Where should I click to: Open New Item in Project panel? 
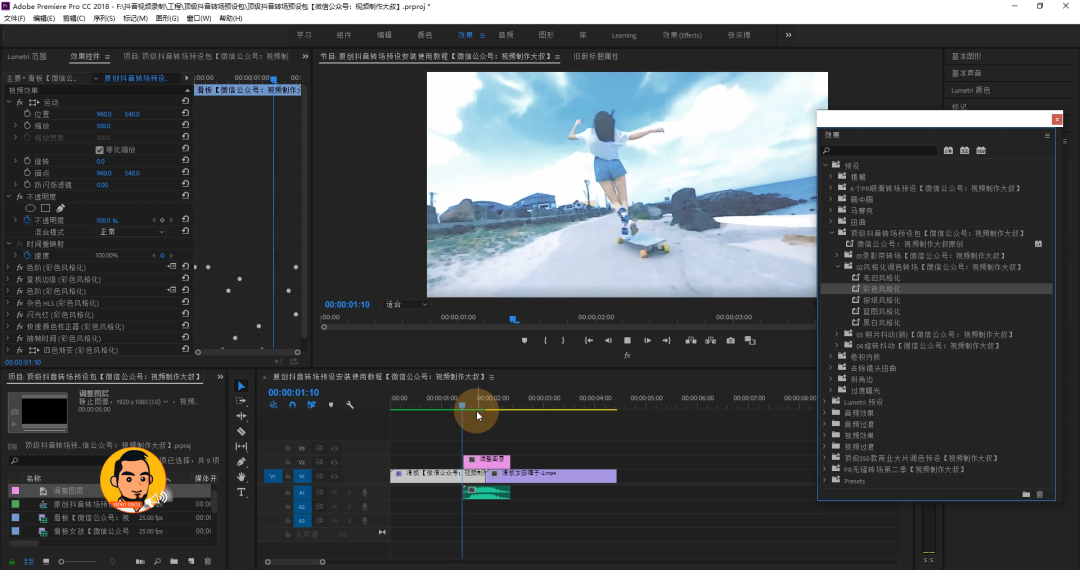coord(191,562)
